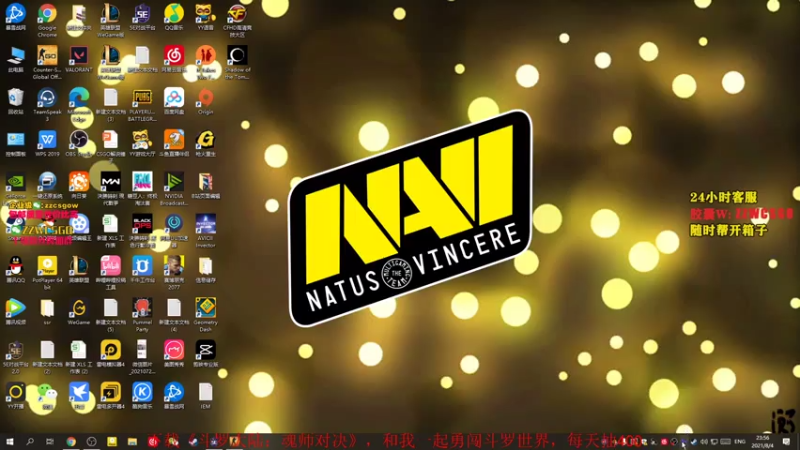
Task: Open the GeForce Experience shortcut
Action: tap(15, 185)
